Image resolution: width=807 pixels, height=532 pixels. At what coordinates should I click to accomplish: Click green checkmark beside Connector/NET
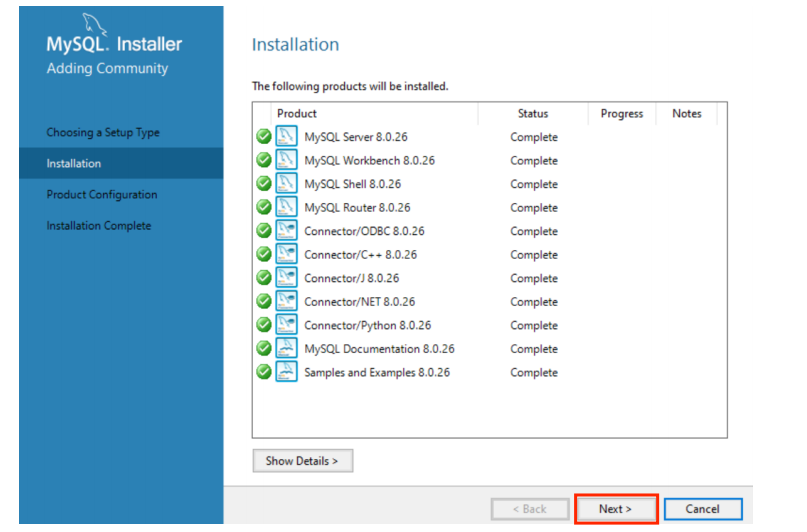point(264,301)
